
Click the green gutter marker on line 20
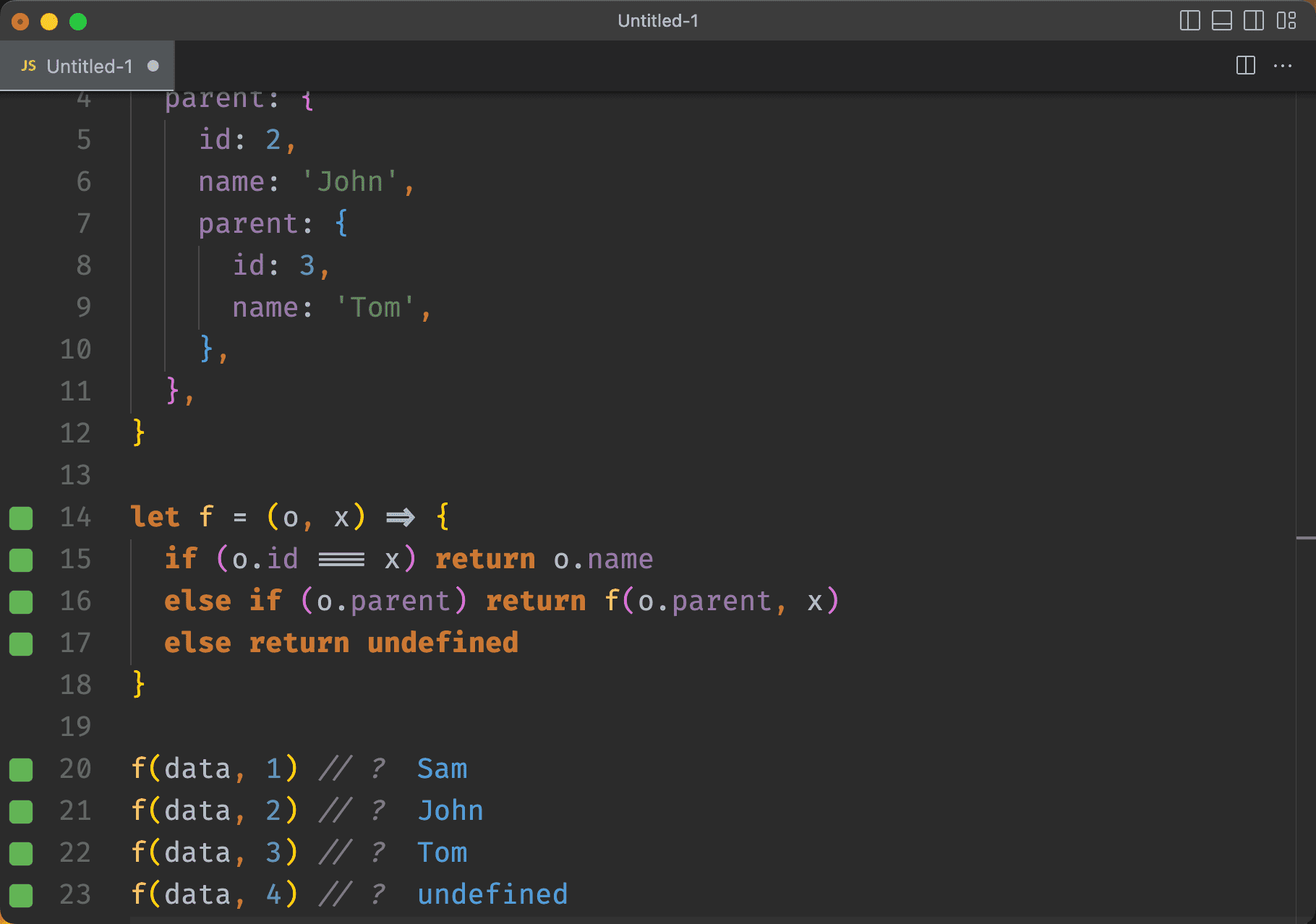21,769
